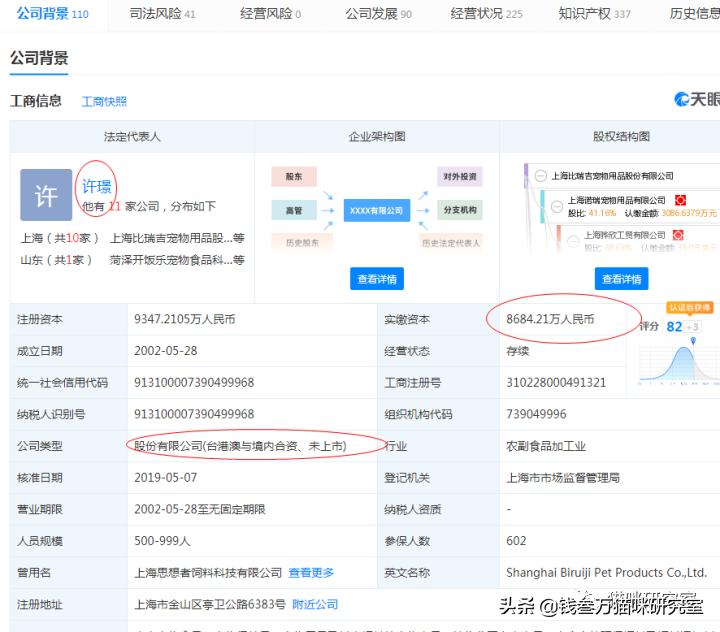Image resolution: width=720 pixels, height=632 pixels.
Task: Click address 上海市金山区亭卫公路6383号
Action: click(x=210, y=604)
